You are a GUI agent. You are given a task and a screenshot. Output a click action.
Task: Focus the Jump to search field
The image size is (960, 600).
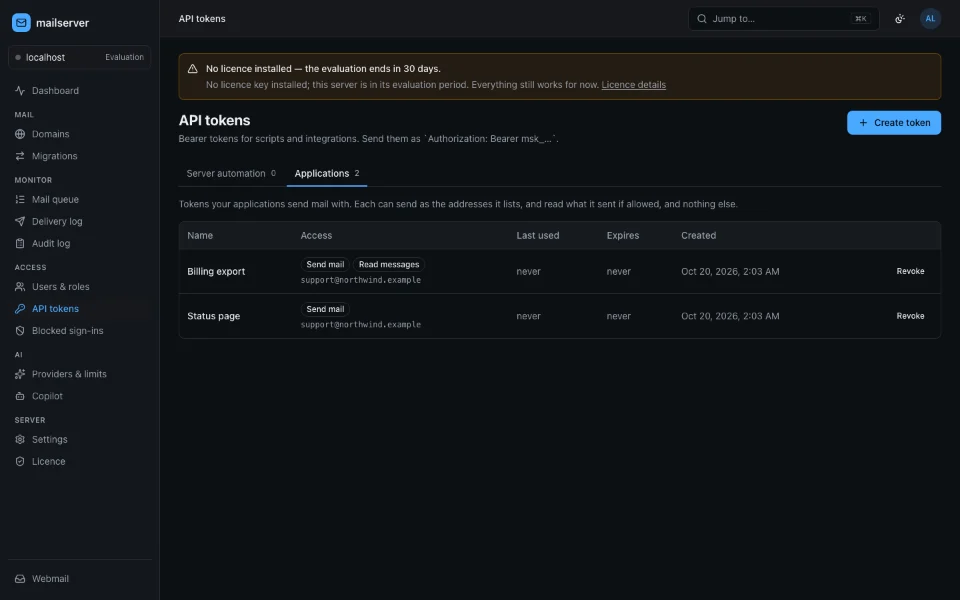point(784,18)
